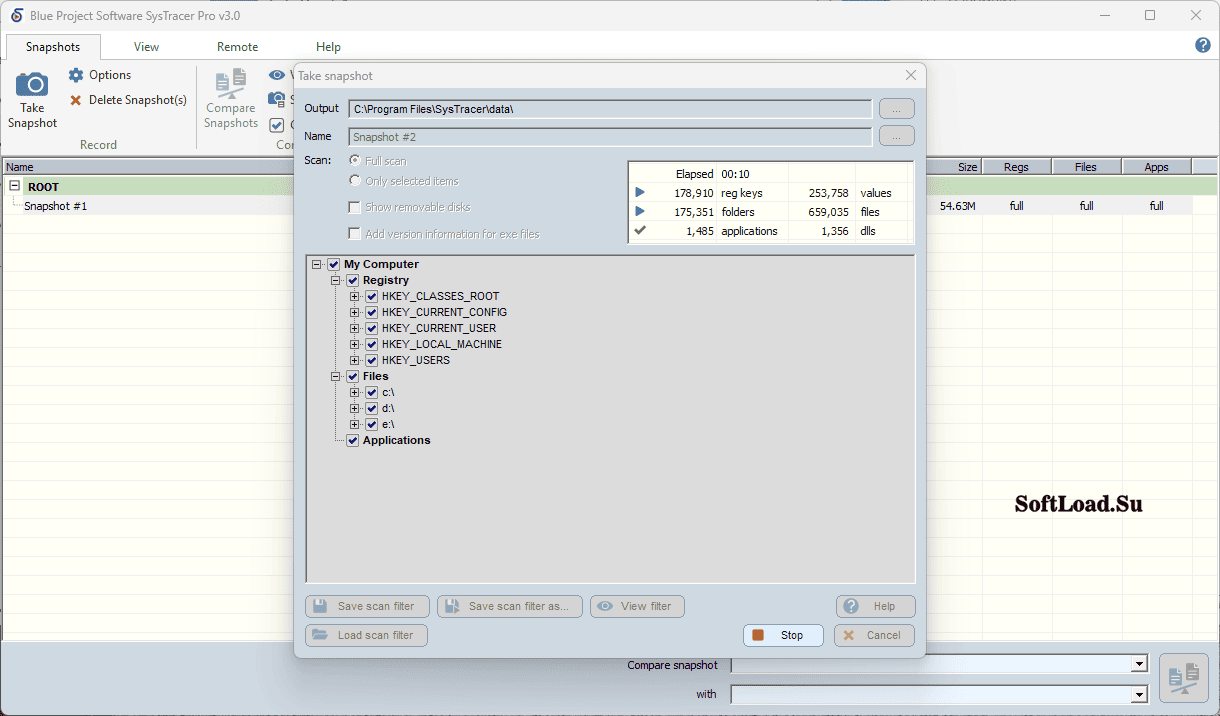Switch to the View tab
1220x716 pixels.
pyautogui.click(x=146, y=47)
